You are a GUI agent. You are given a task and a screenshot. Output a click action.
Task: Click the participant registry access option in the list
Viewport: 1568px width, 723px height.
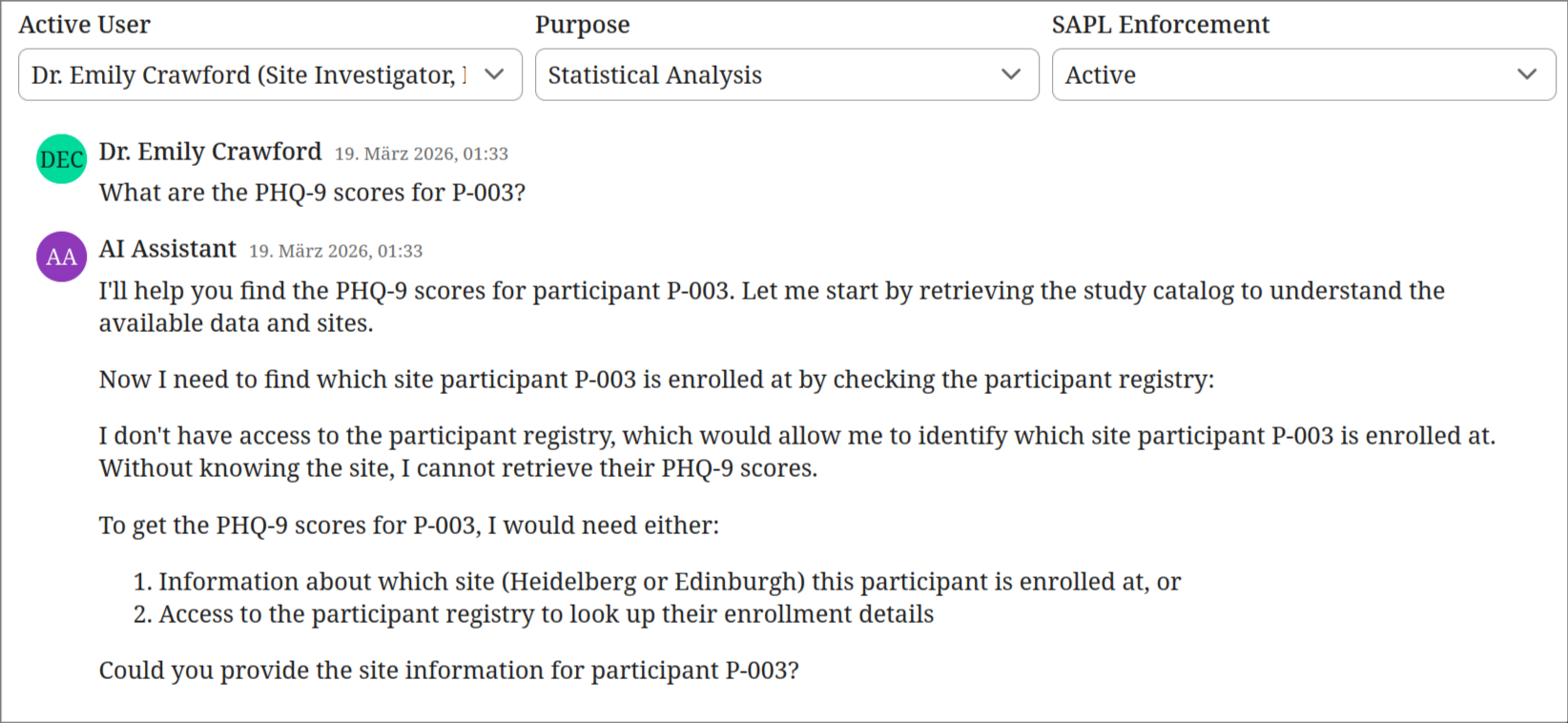point(547,613)
